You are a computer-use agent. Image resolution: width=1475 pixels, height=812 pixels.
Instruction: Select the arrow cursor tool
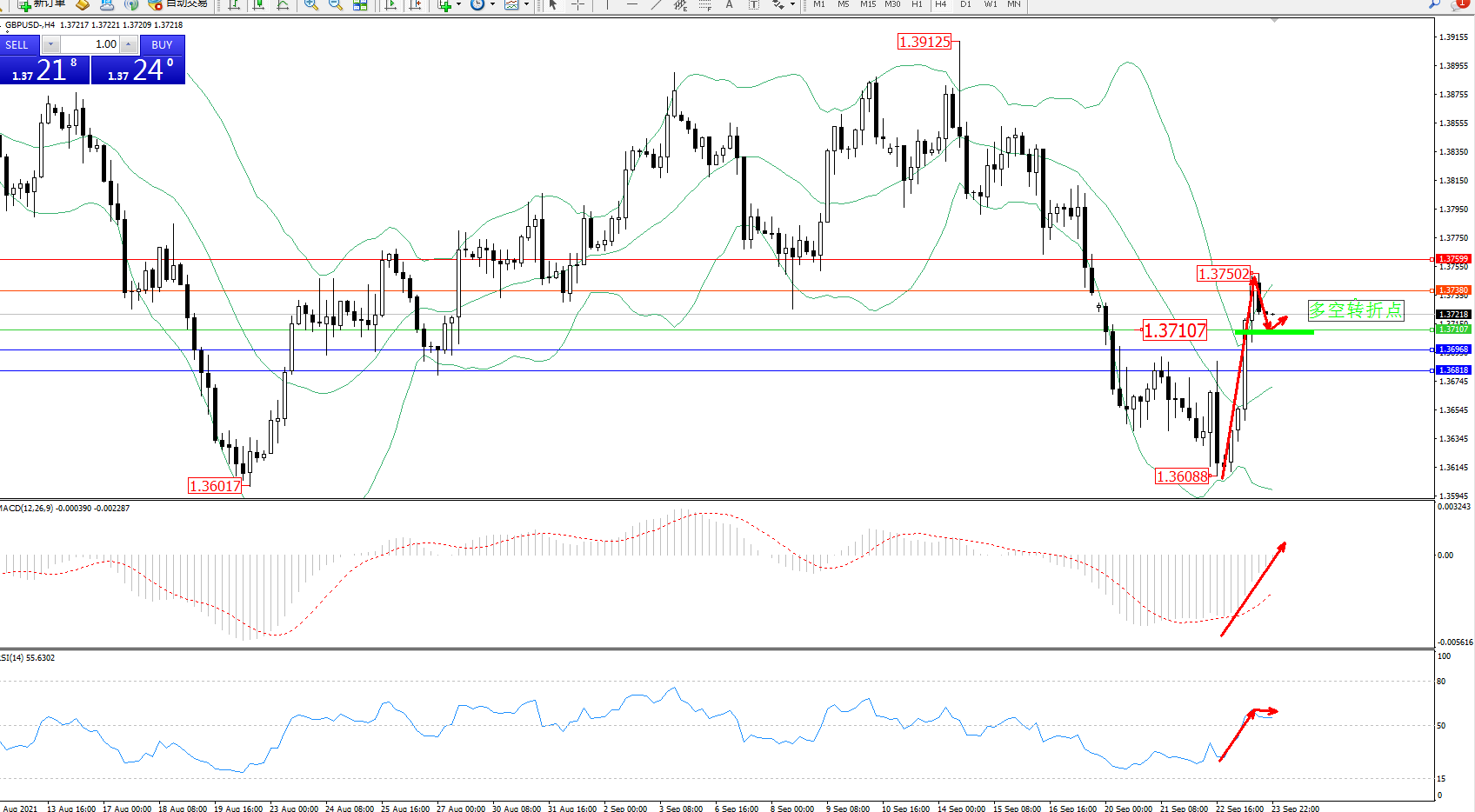pos(553,4)
